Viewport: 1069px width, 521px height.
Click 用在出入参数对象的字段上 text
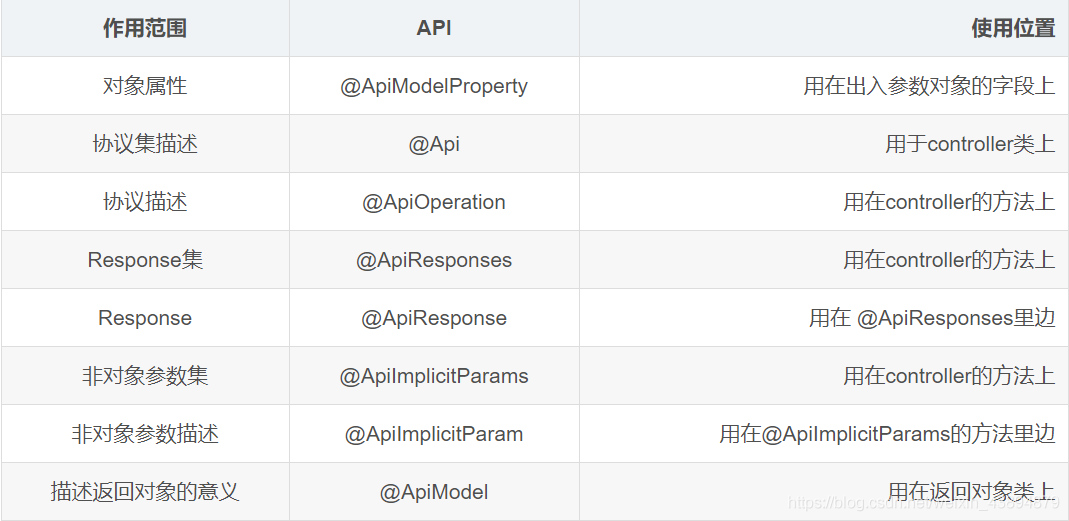tap(929, 86)
